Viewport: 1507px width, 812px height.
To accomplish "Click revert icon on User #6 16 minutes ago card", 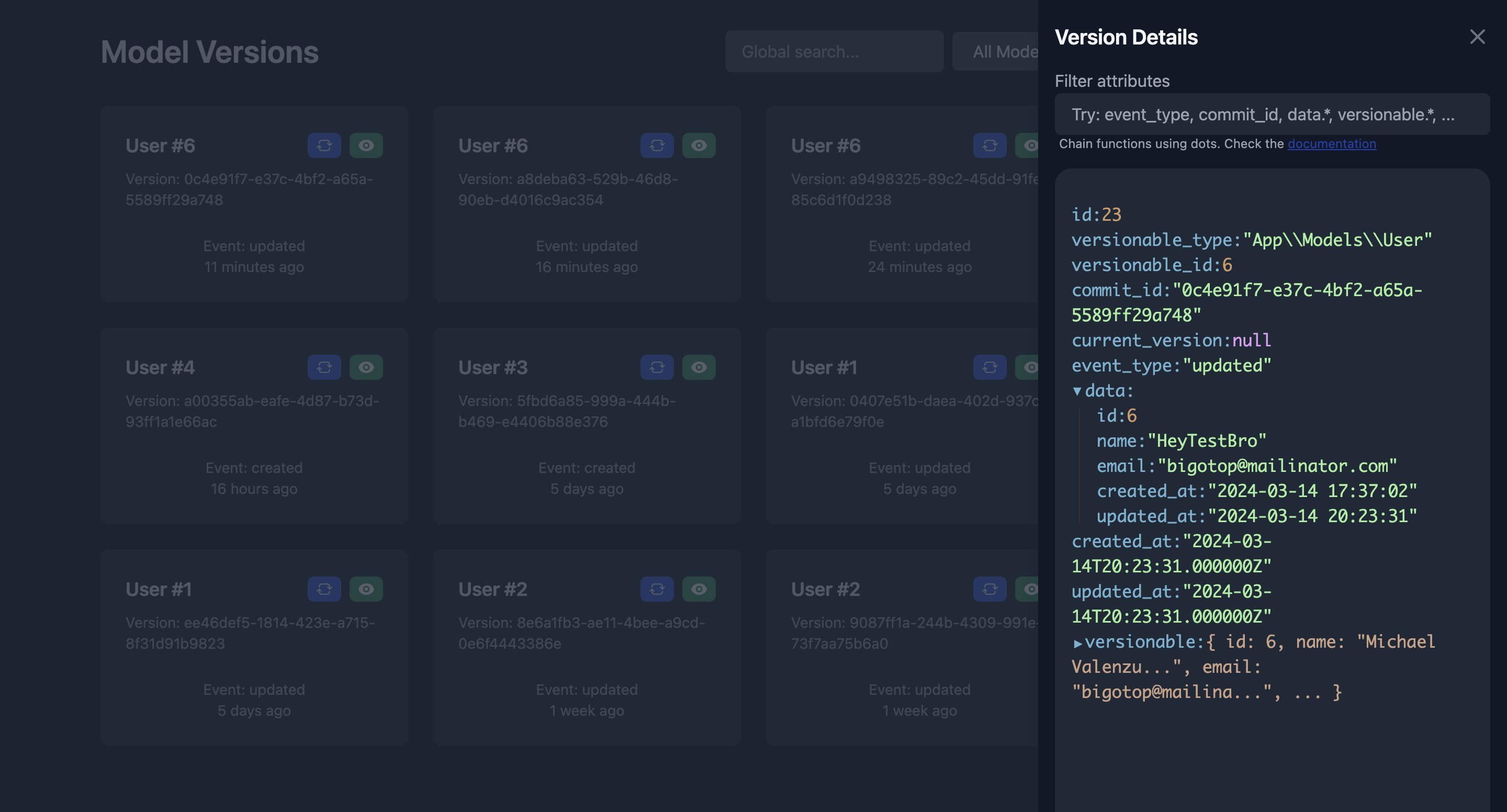I will pos(657,145).
